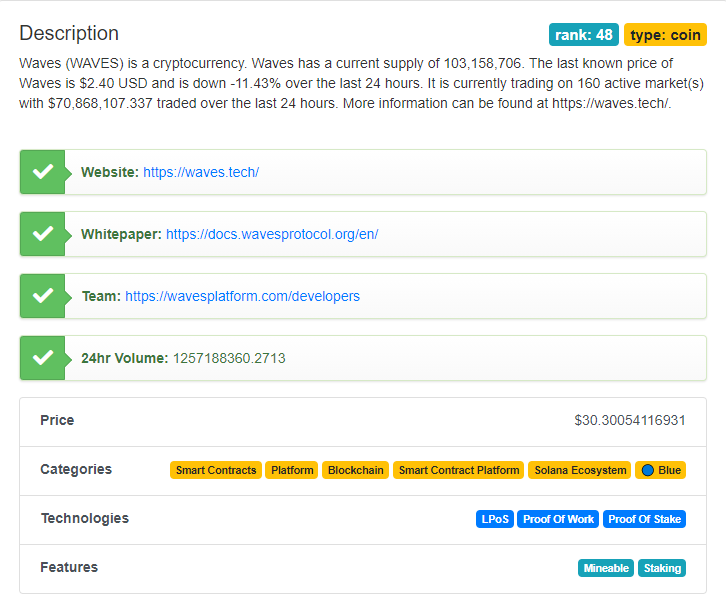Select the LPoS technology tag
The image size is (726, 611).
click(494, 519)
